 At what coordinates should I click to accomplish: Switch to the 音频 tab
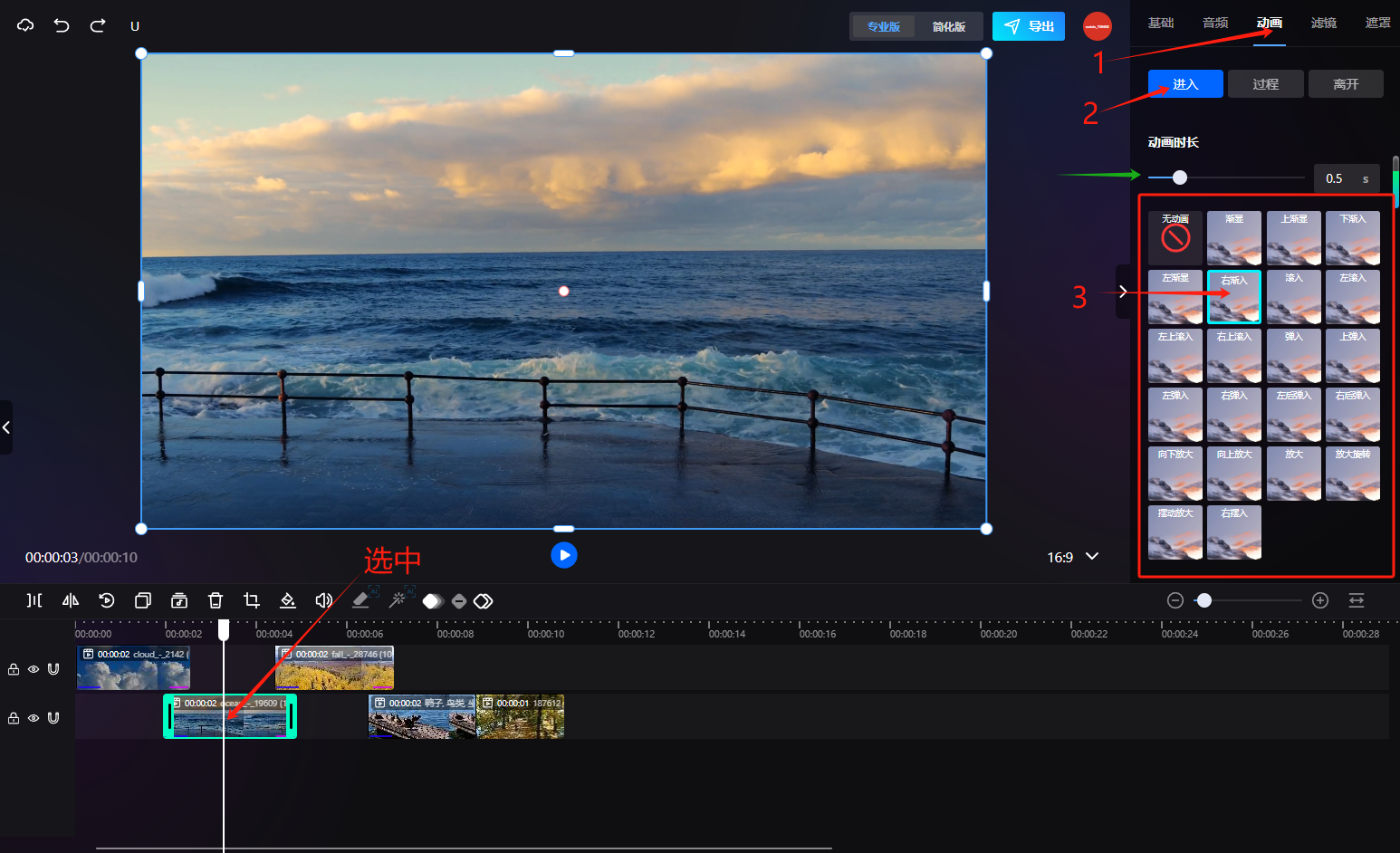1215,23
